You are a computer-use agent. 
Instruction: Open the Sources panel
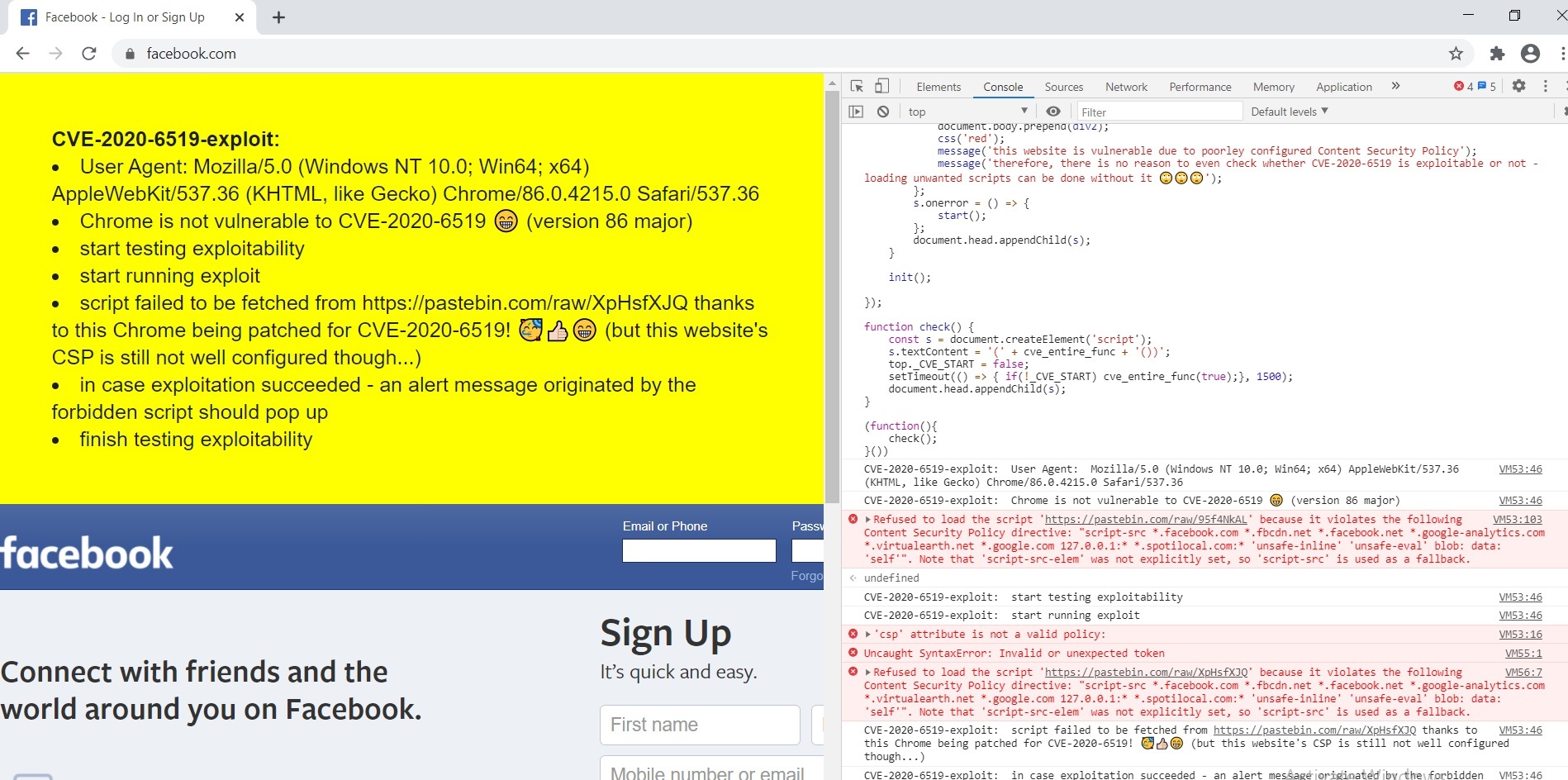1064,87
